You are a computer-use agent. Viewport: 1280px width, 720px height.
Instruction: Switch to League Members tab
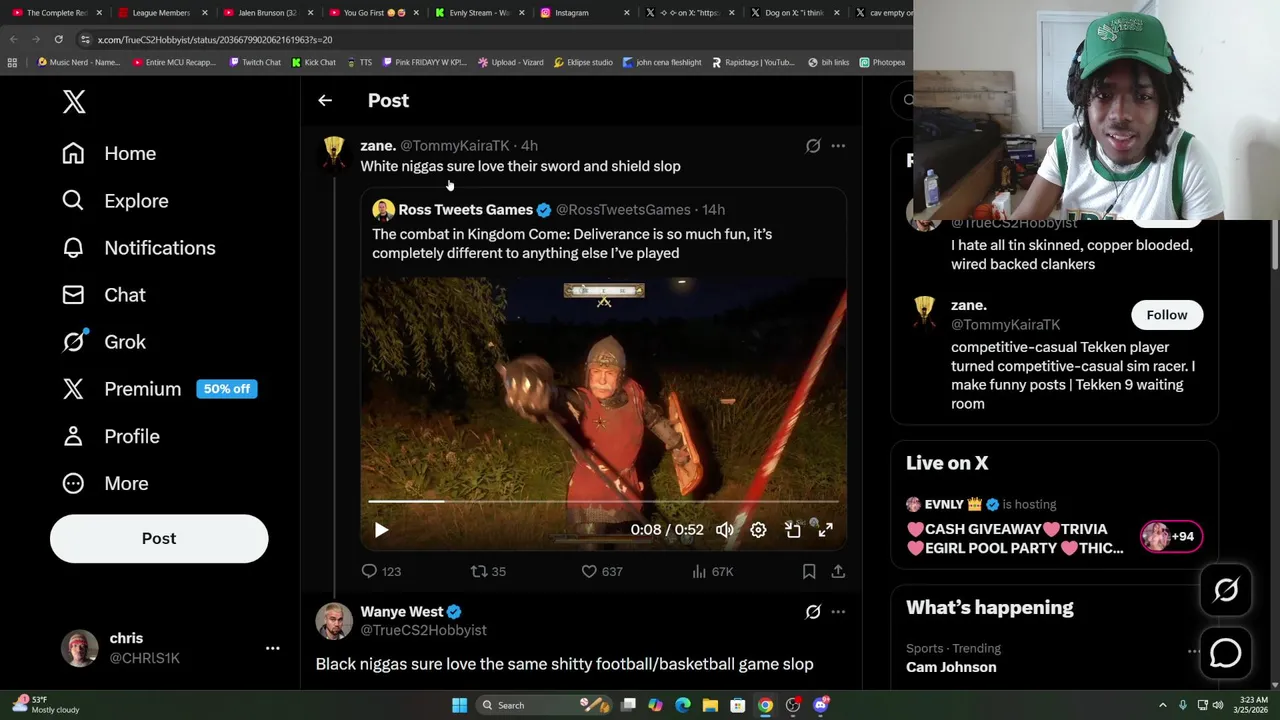pyautogui.click(x=160, y=13)
